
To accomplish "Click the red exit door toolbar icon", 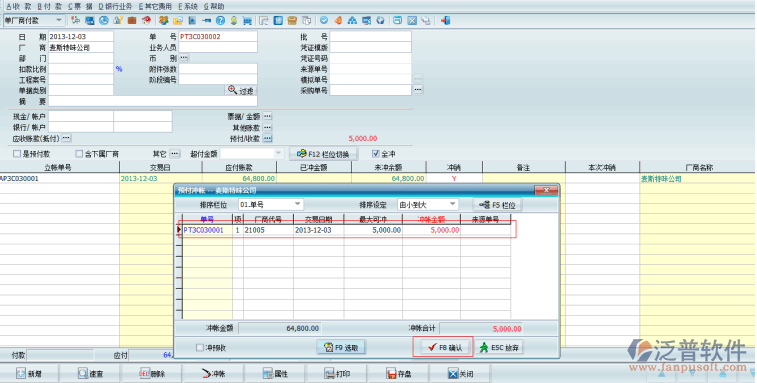I will pyautogui.click(x=445, y=20).
